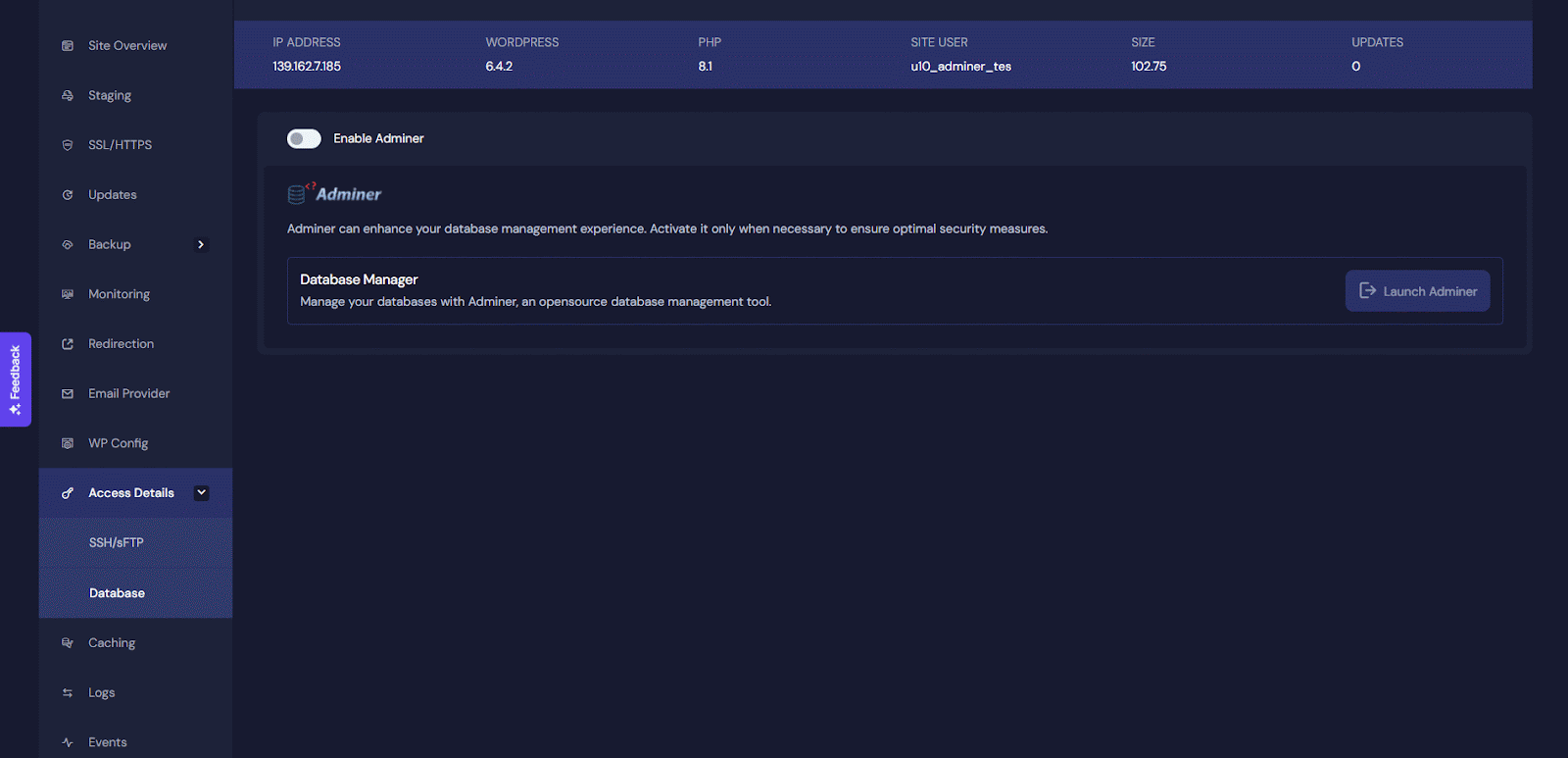1568x758 pixels.
Task: Toggle the Enable Adminer switch
Action: 304,139
